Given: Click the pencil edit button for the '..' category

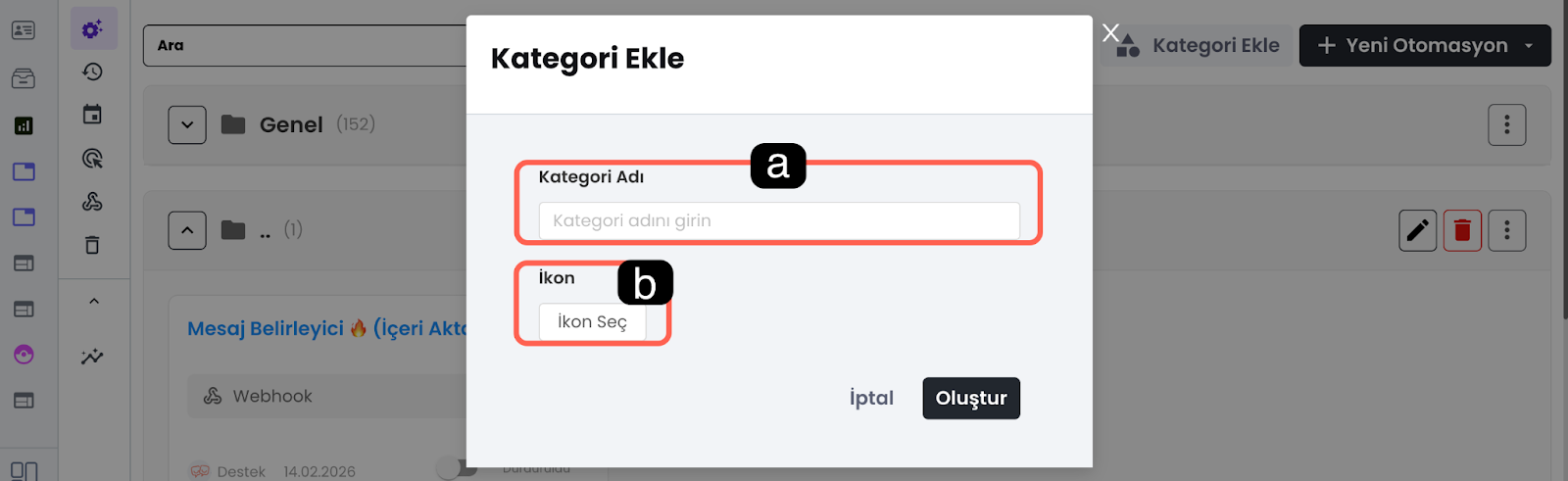Looking at the screenshot, I should (x=1417, y=230).
